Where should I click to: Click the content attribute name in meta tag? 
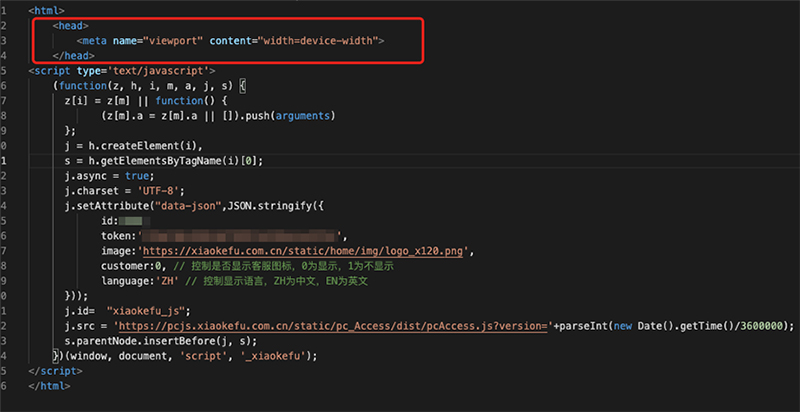tap(230, 40)
